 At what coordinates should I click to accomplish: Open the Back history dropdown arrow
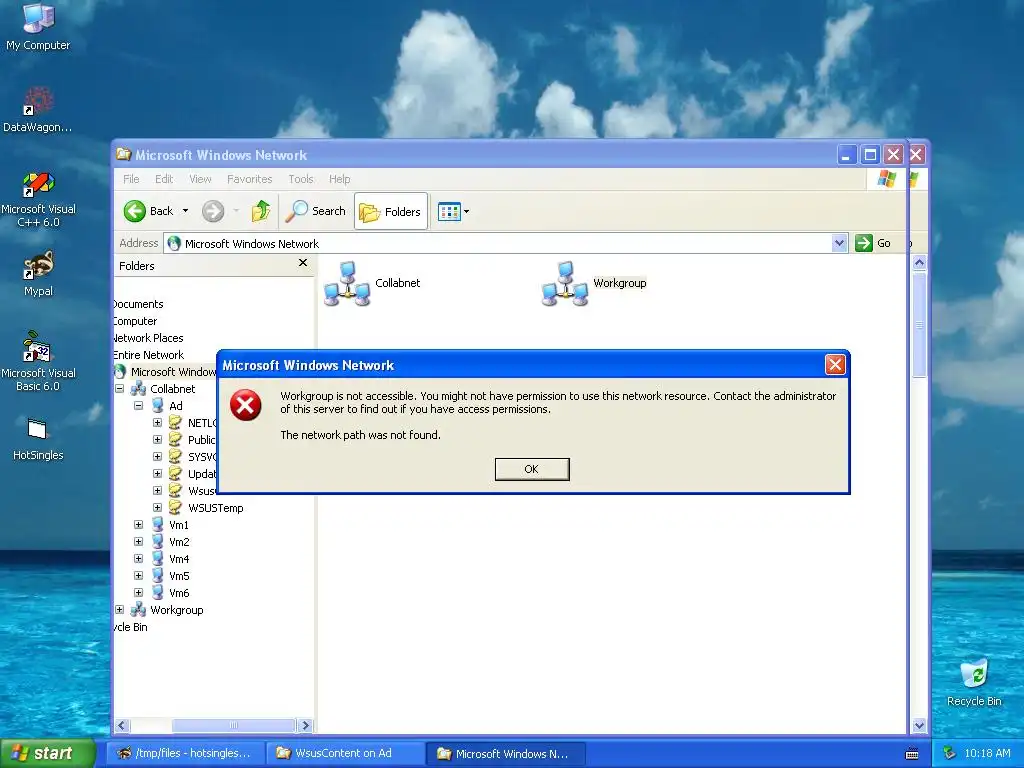[185, 211]
